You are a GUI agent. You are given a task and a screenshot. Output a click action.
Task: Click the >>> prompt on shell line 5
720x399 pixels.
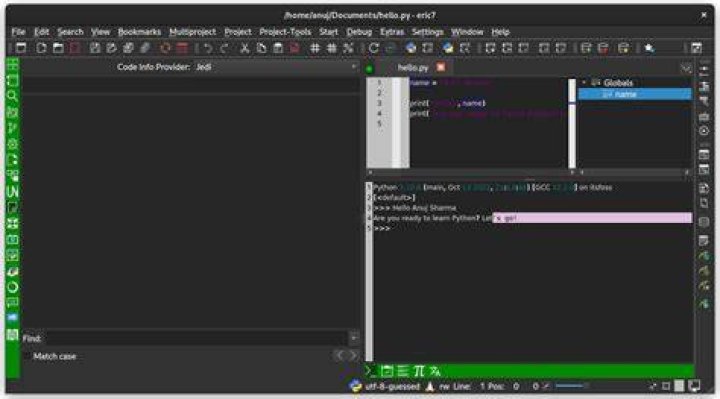pyautogui.click(x=382, y=228)
